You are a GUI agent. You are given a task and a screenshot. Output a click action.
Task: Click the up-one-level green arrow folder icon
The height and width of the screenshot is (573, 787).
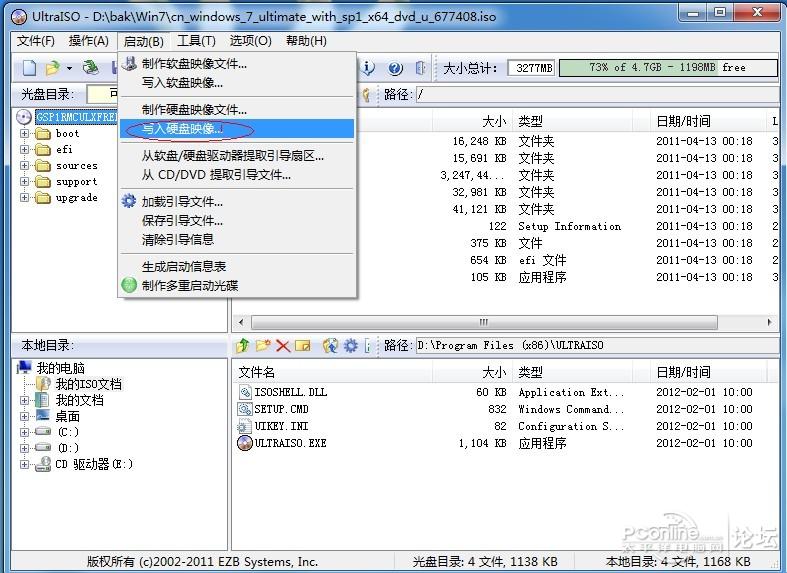point(243,345)
